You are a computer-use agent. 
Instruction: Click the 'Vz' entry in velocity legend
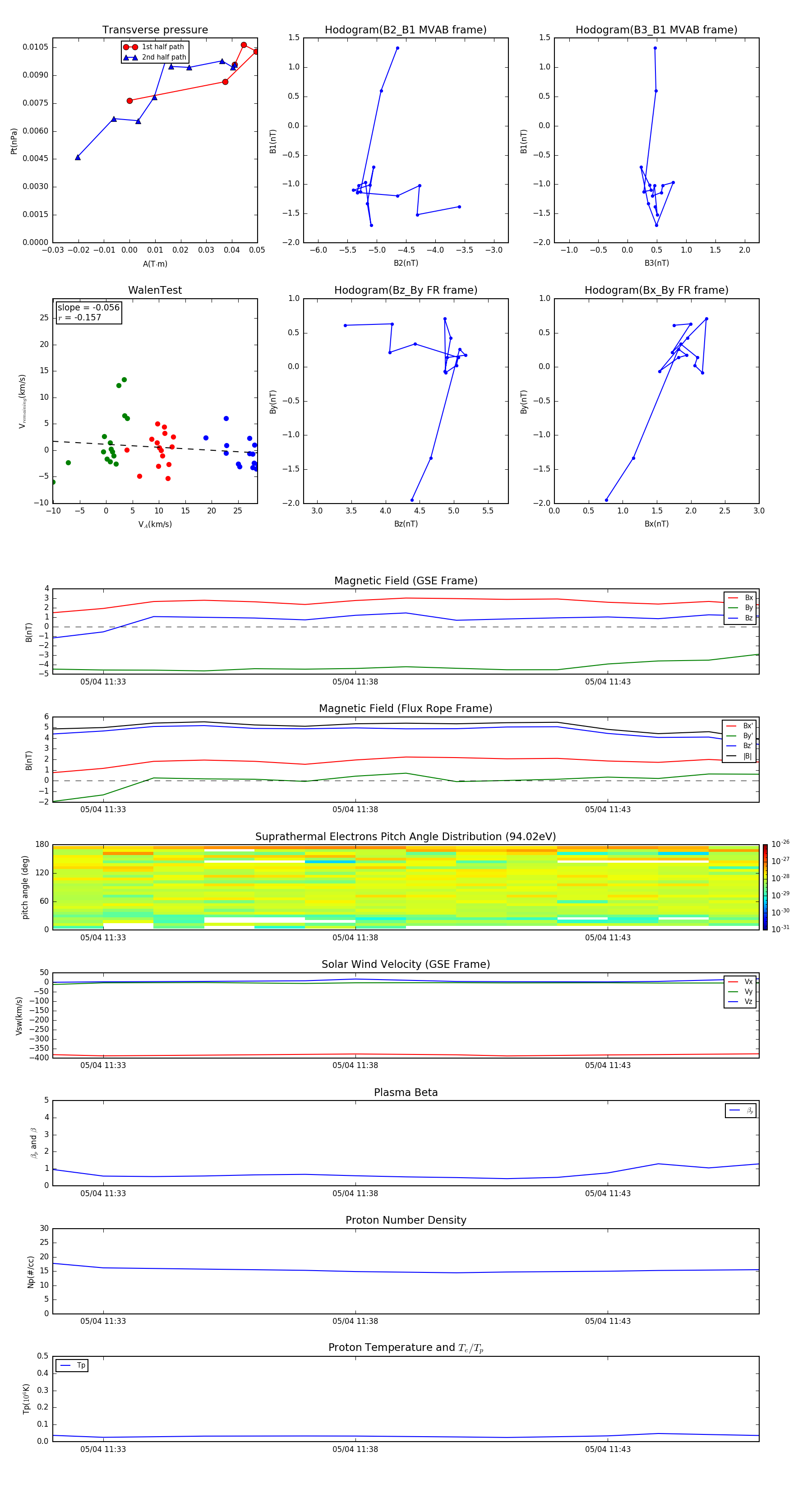[741, 1002]
